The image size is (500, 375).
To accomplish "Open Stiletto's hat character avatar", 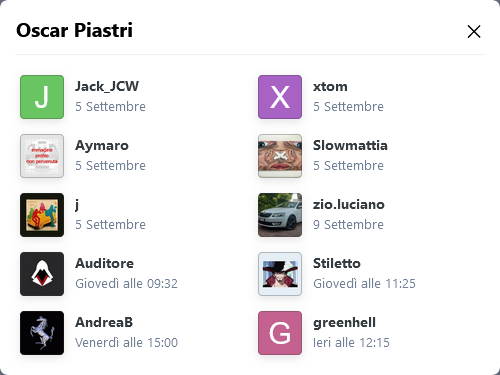I will [280, 274].
